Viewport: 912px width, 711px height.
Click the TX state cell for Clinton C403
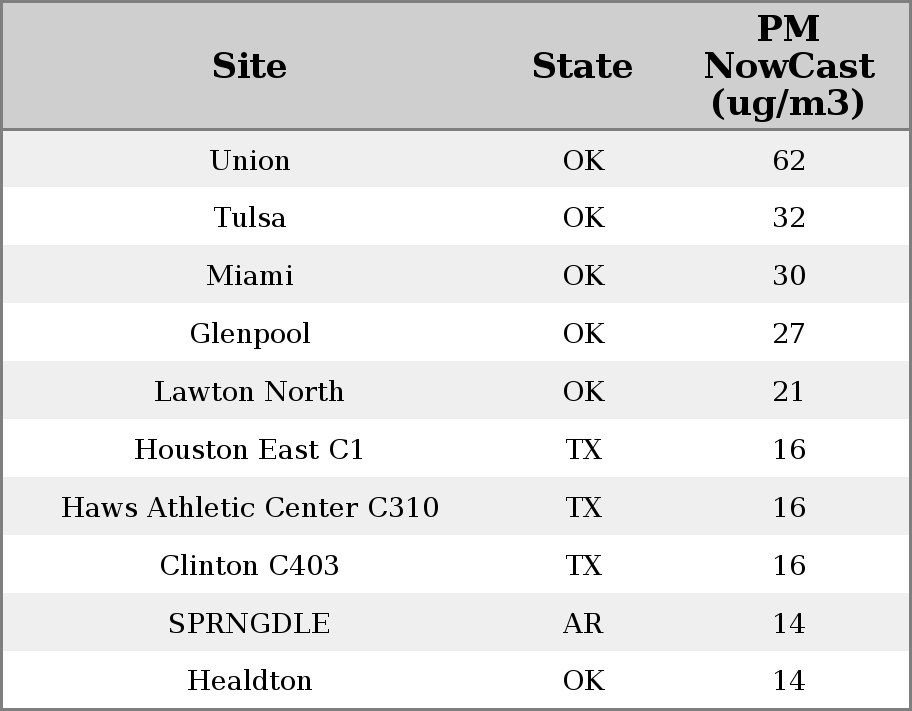coord(583,565)
